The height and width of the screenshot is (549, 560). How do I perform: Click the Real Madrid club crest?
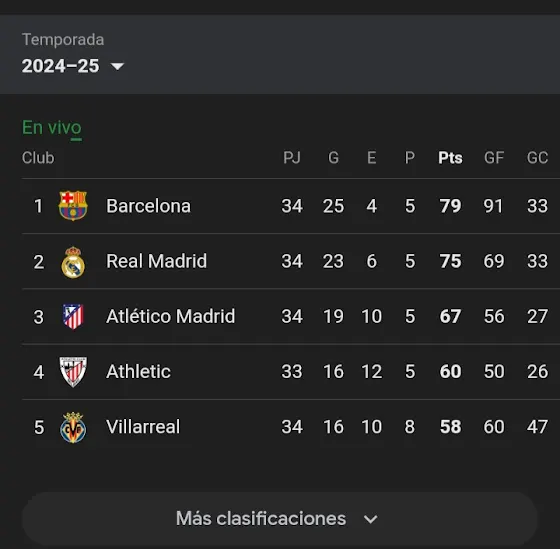(x=73, y=262)
